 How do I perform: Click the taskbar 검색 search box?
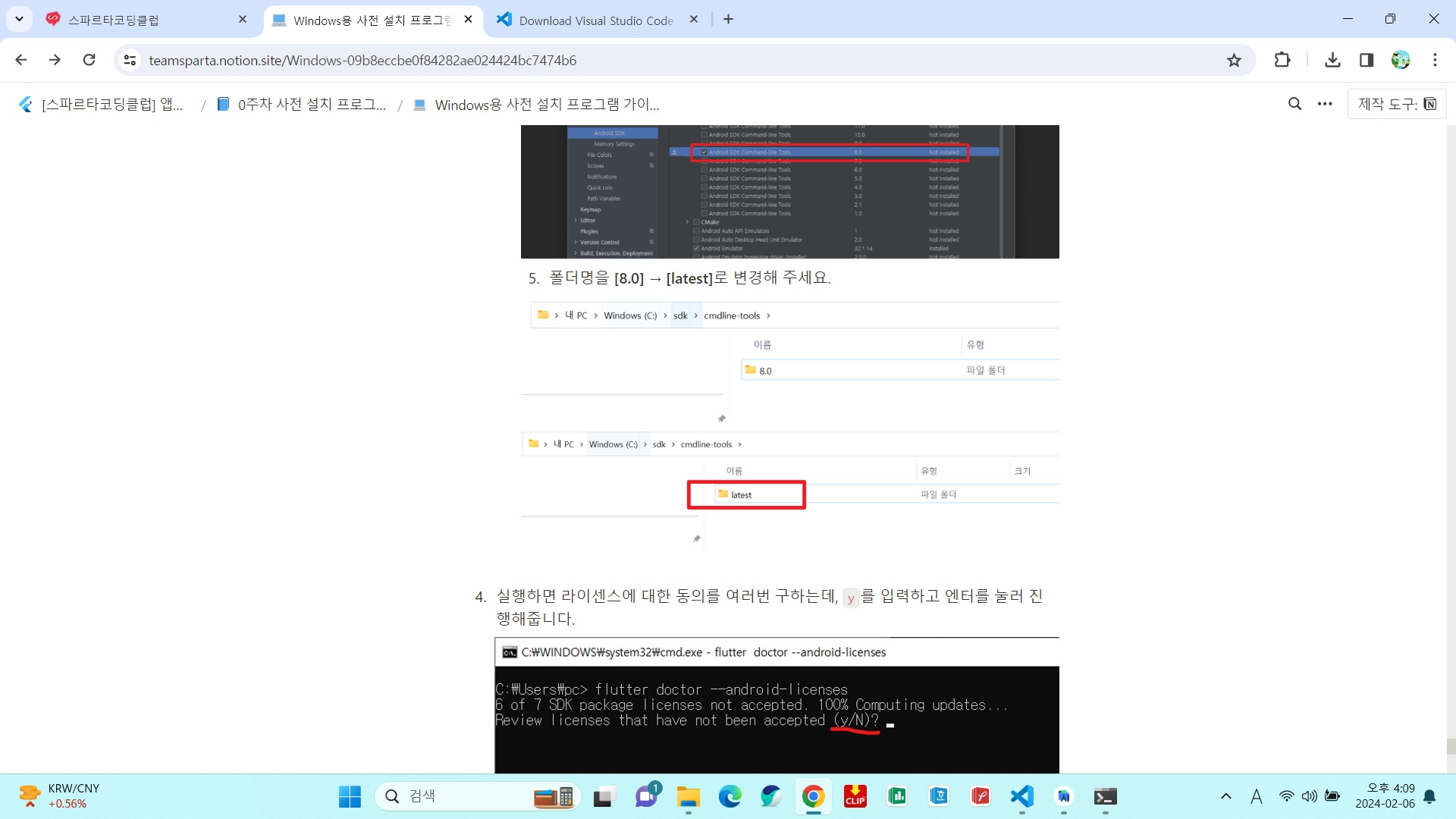[x=478, y=796]
